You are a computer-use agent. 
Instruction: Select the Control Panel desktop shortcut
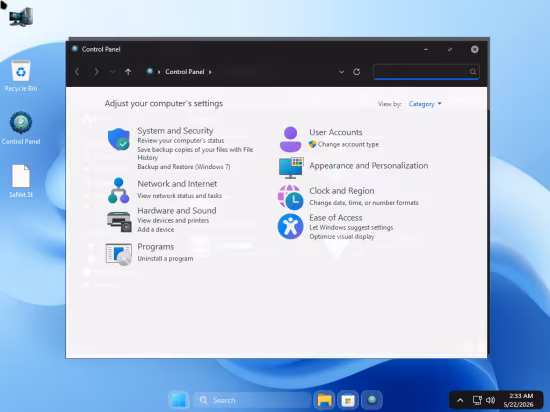[21, 128]
